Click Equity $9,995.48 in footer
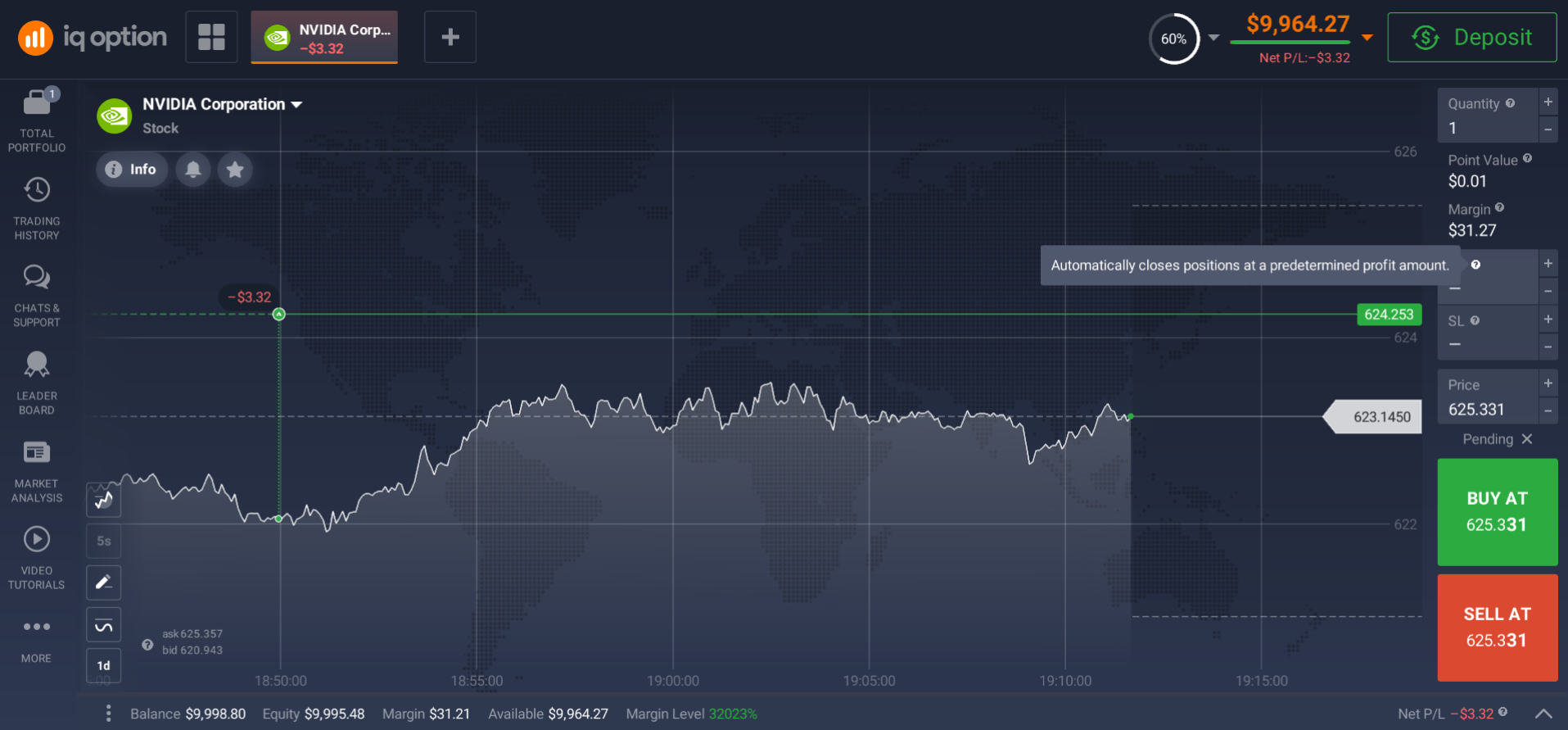Image resolution: width=1568 pixels, height=730 pixels. (313, 714)
